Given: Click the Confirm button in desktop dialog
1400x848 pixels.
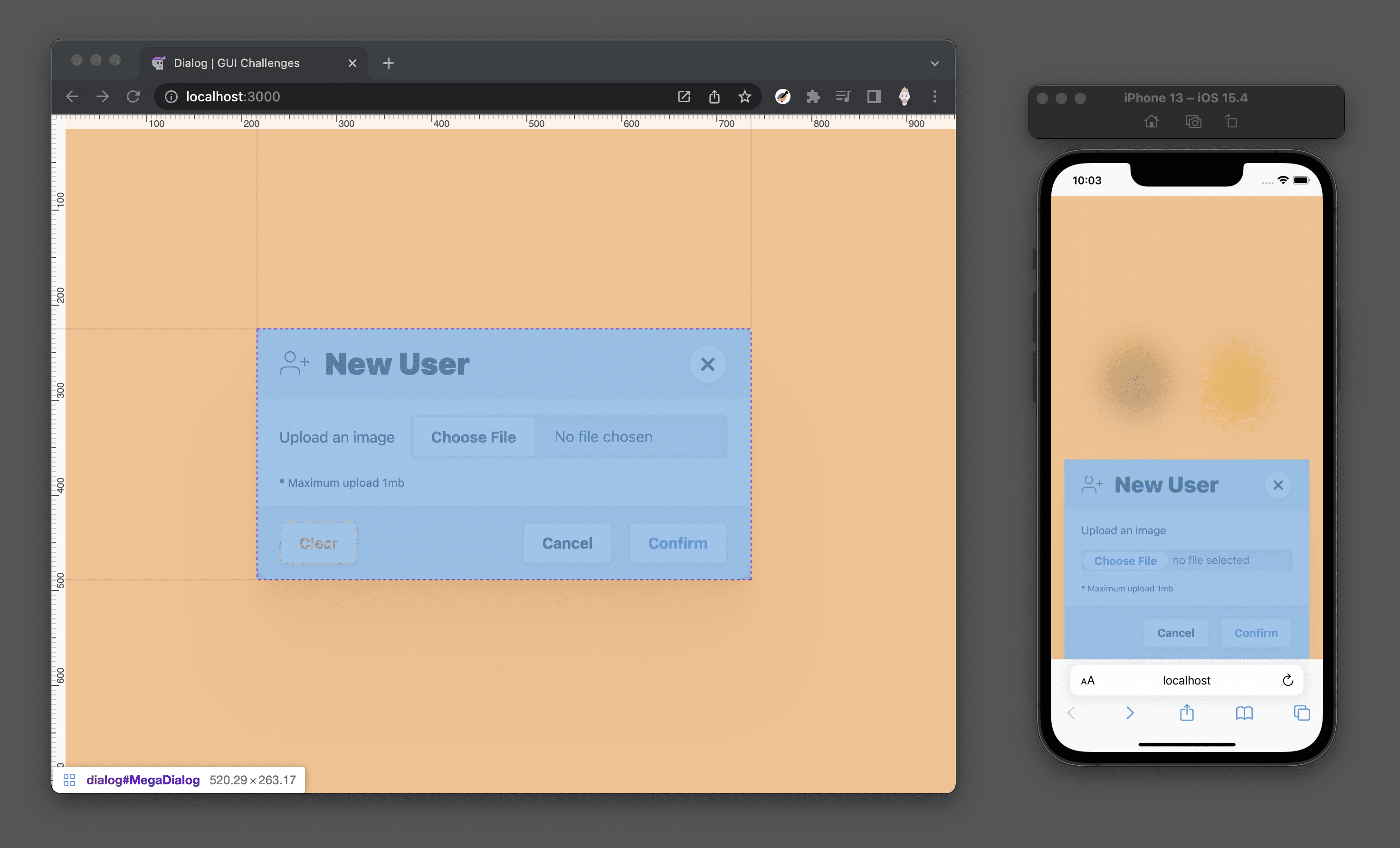Looking at the screenshot, I should click(678, 543).
